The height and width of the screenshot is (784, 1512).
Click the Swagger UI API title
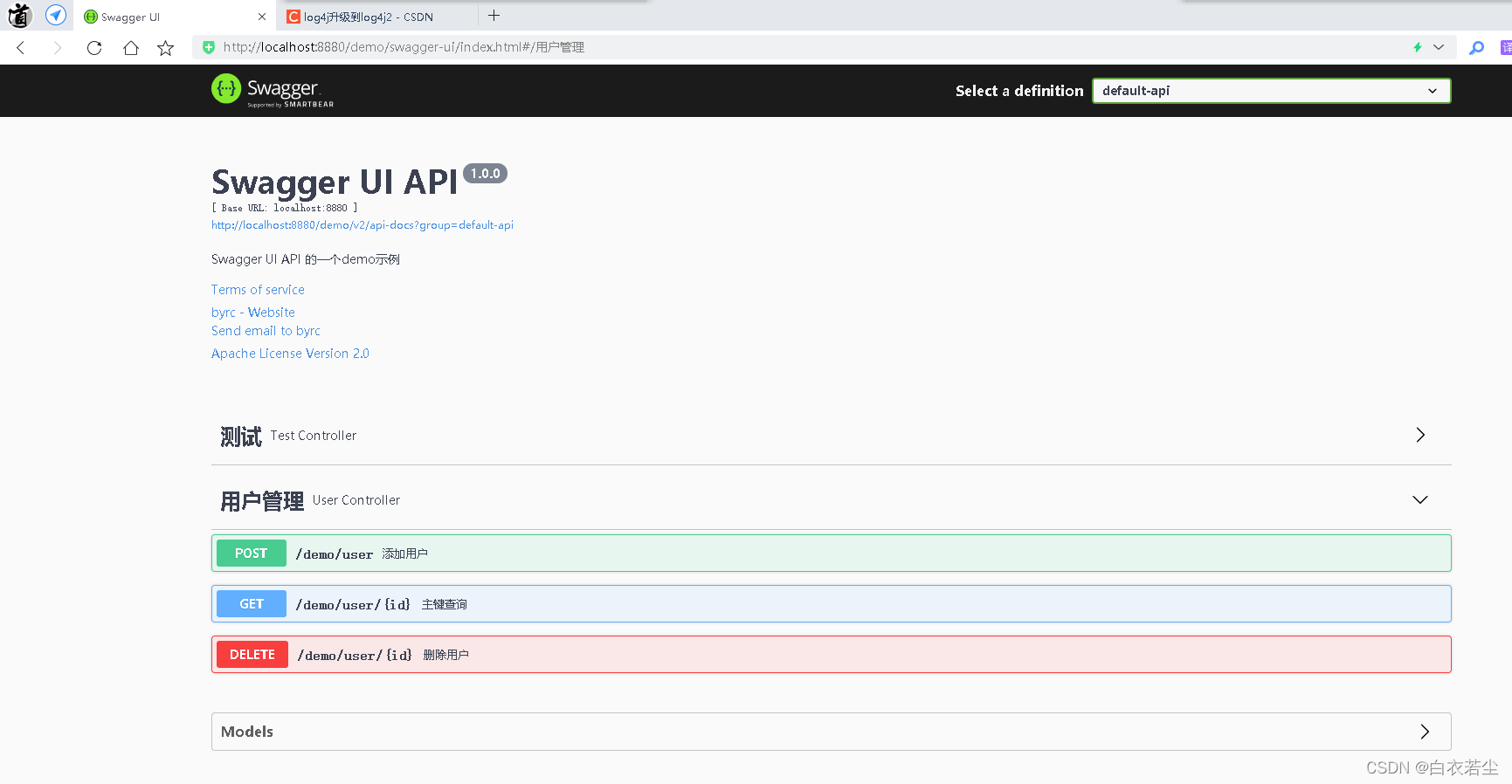click(x=335, y=182)
